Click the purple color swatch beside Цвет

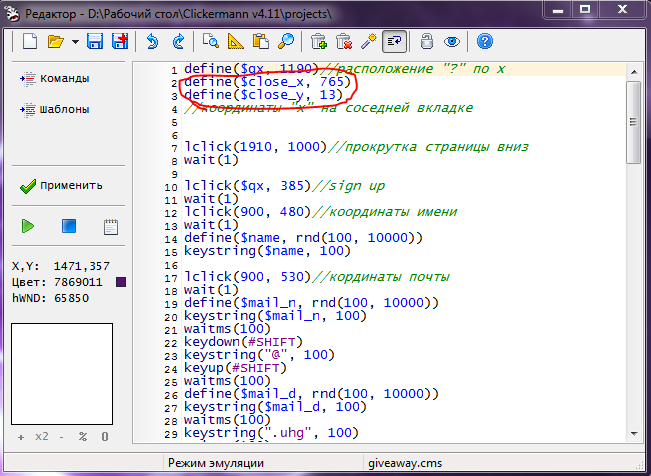tap(121, 282)
